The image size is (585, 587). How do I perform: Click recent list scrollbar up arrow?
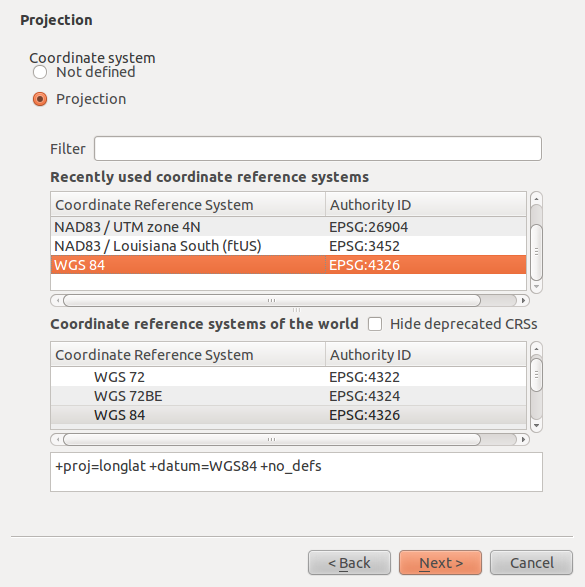tap(536, 199)
